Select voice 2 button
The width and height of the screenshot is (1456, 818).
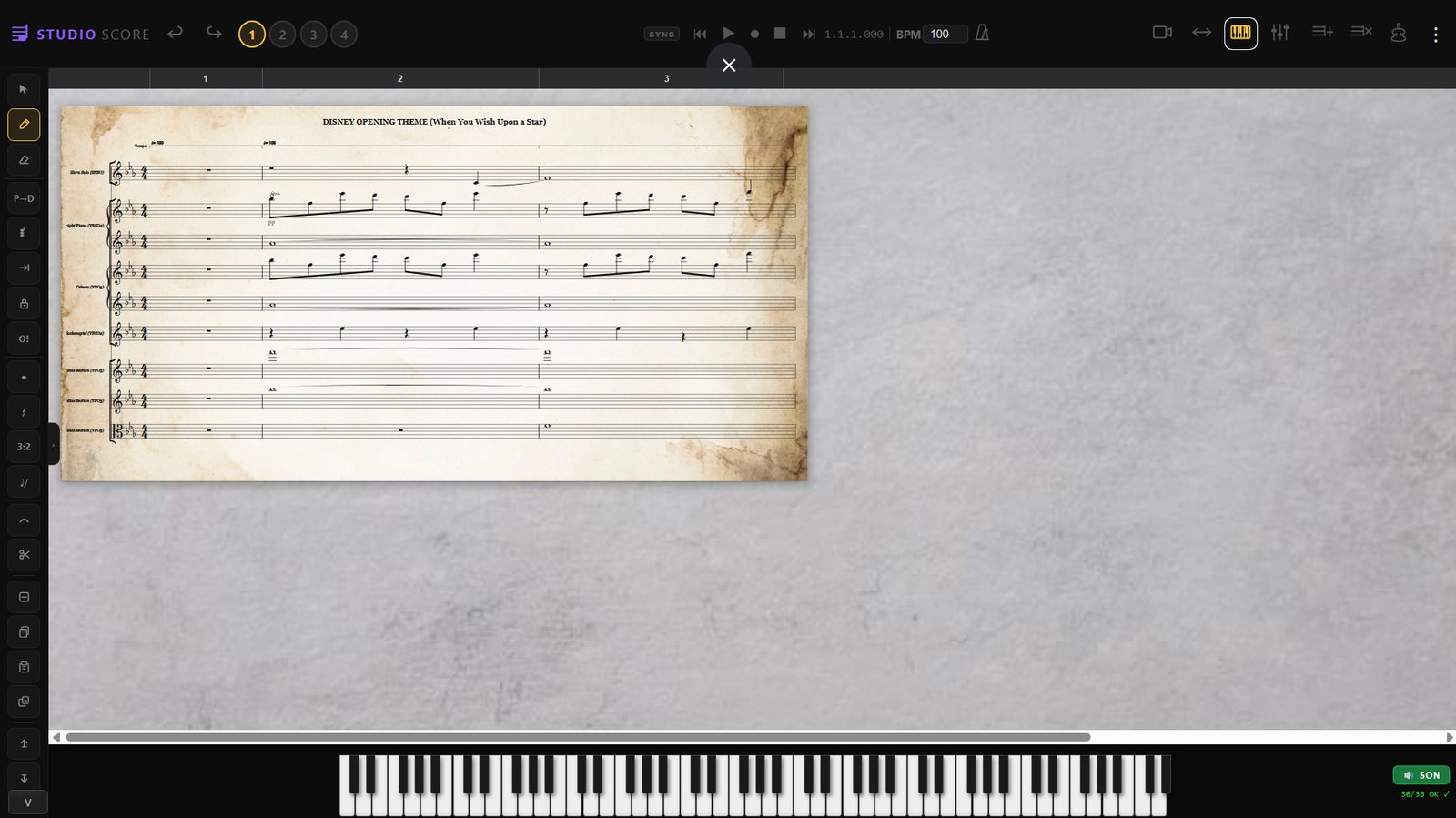(x=283, y=35)
